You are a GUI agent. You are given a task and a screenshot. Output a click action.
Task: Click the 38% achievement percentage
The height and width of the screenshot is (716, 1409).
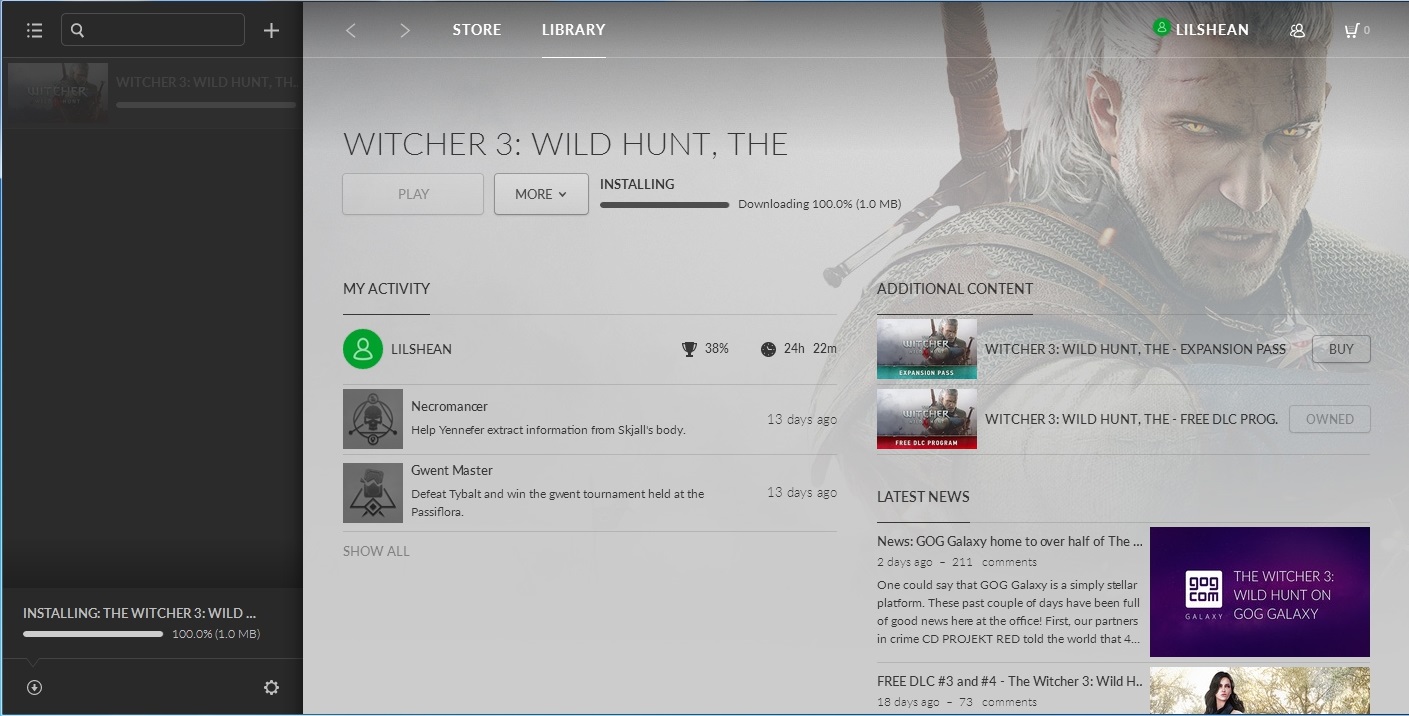coord(717,349)
